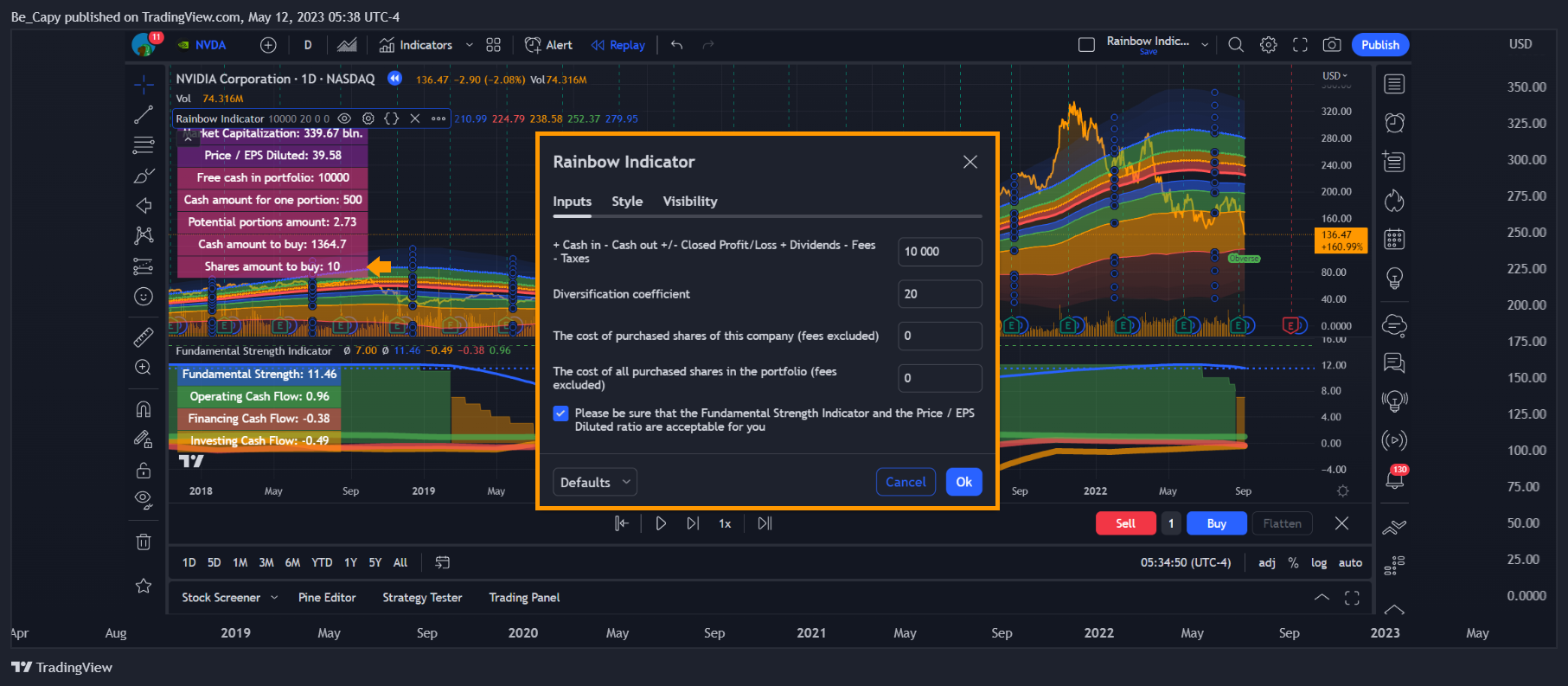Viewport: 1568px width, 686px height.
Task: Toggle magnet mode for drawings
Action: (x=144, y=409)
